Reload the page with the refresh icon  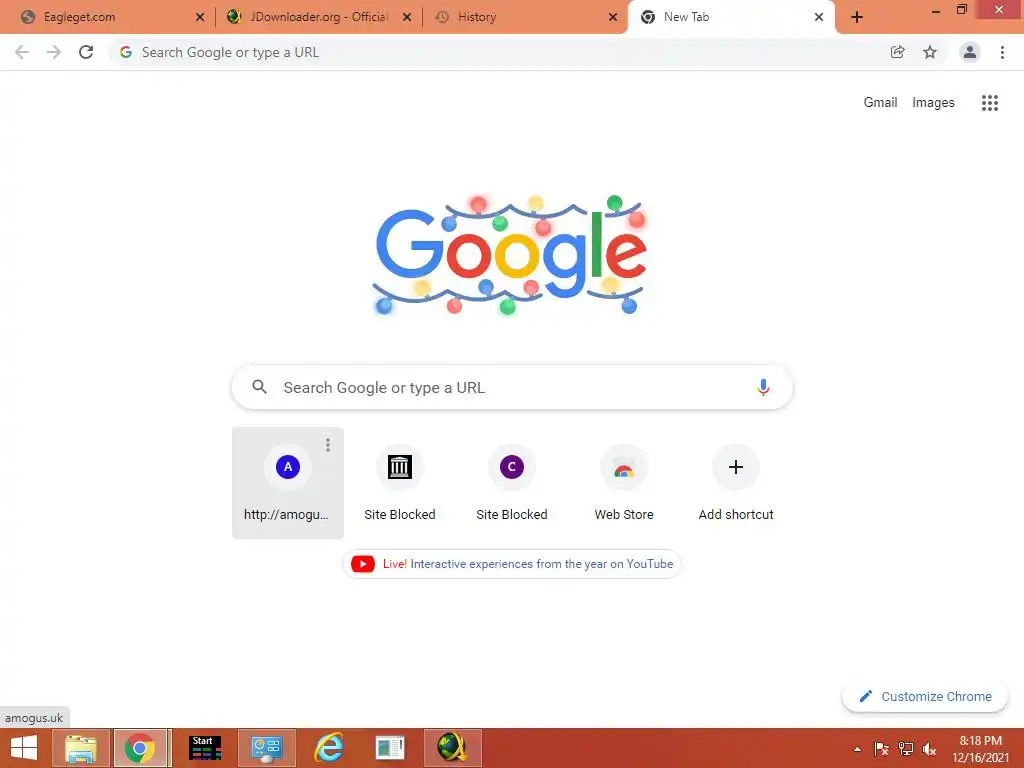[x=86, y=52]
